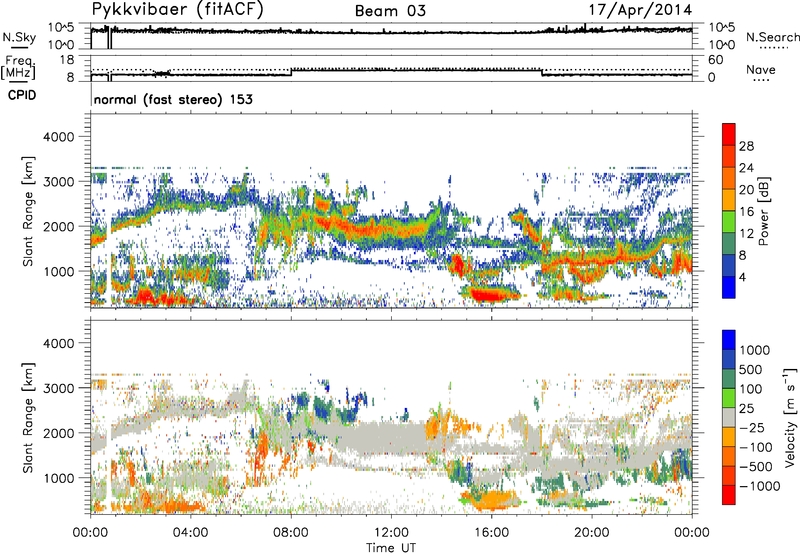
Task: Click the 'Beam 03' label
Action: click(390, 11)
